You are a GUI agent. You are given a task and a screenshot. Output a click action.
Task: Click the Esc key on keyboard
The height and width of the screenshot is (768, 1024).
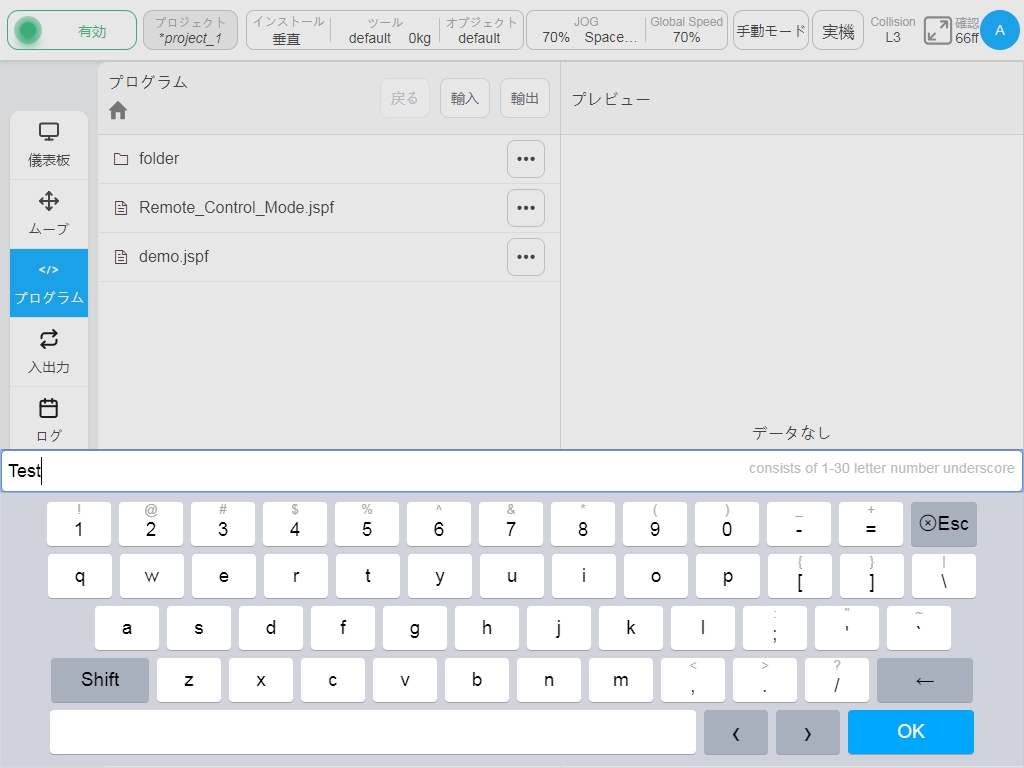point(944,524)
